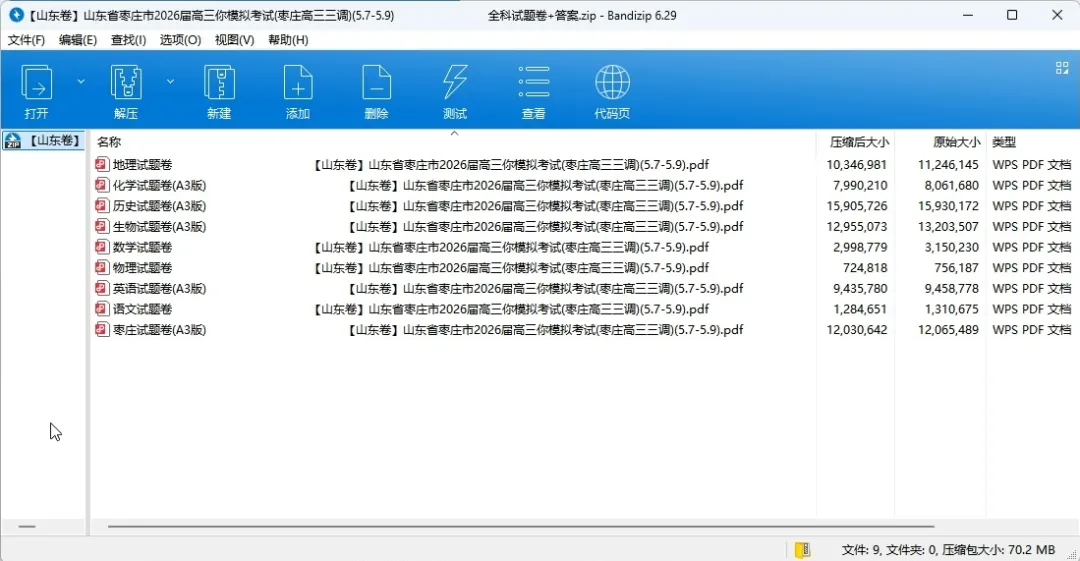Select the 语文试题卷 PDF file icon
Viewport: 1080px width, 561px height.
click(102, 309)
